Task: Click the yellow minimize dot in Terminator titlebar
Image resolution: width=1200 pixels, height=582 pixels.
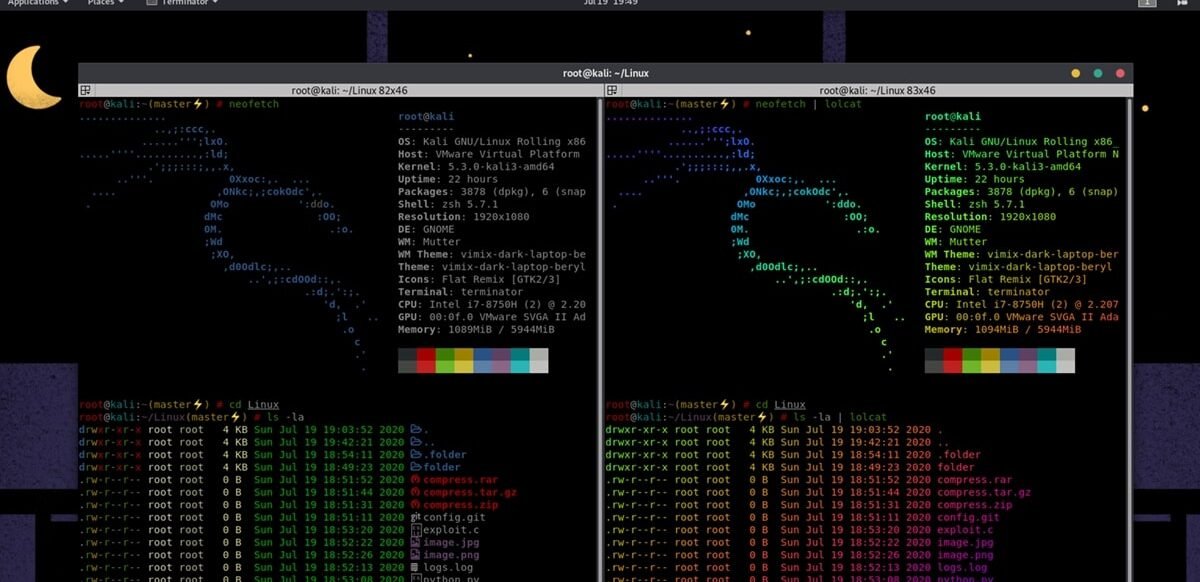Action: [x=1076, y=73]
